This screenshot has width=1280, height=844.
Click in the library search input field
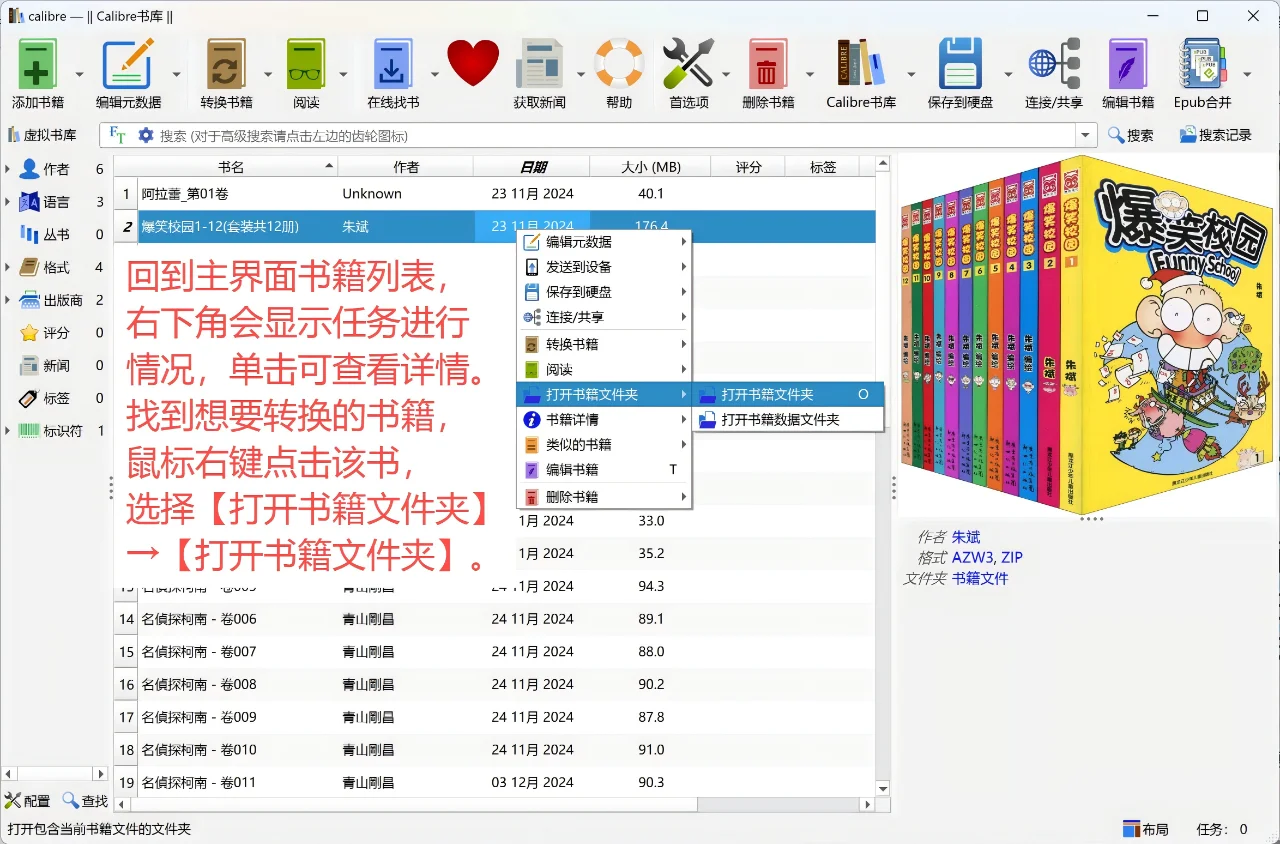(x=615, y=135)
